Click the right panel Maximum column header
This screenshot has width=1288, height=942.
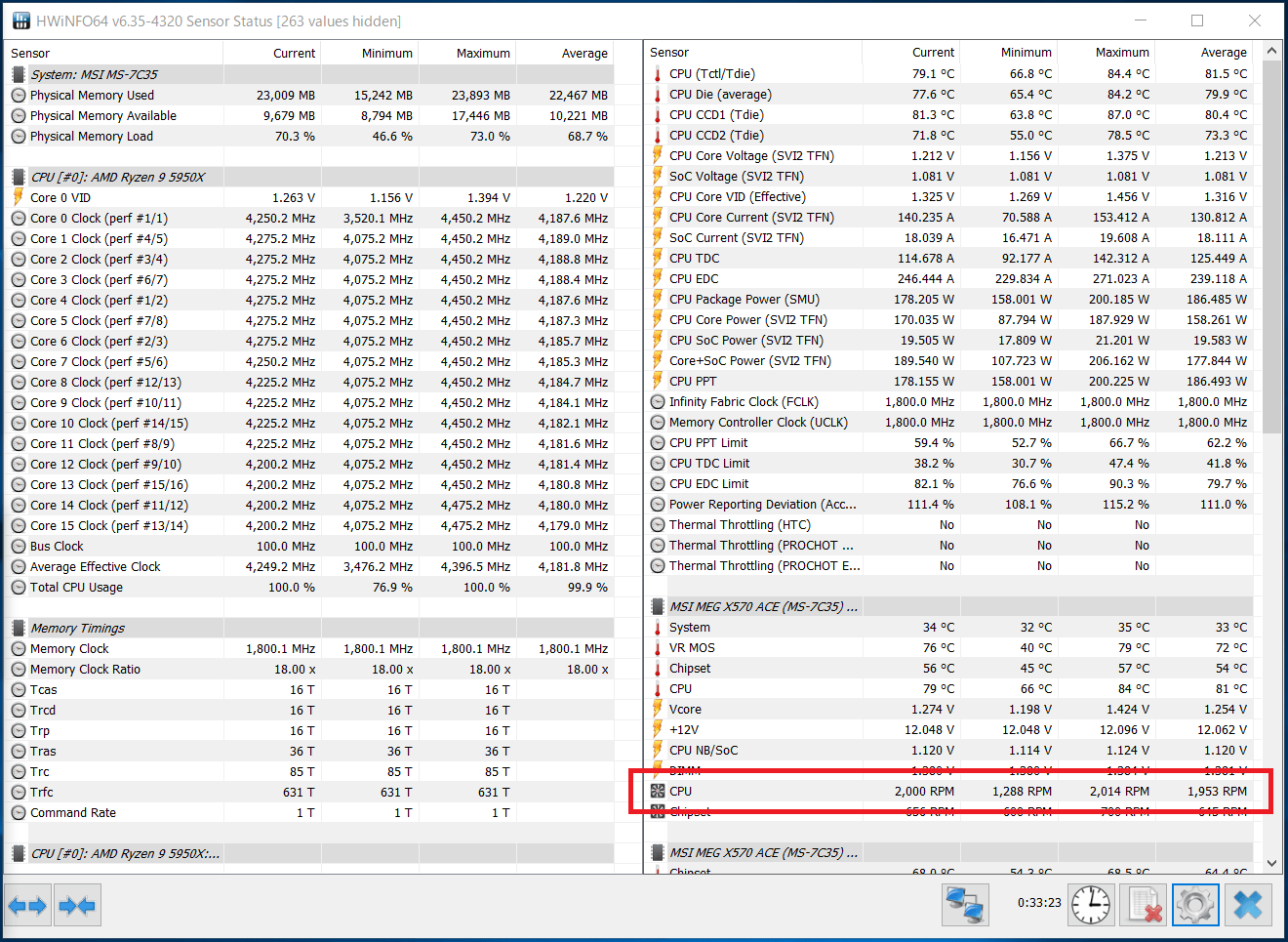(1106, 52)
